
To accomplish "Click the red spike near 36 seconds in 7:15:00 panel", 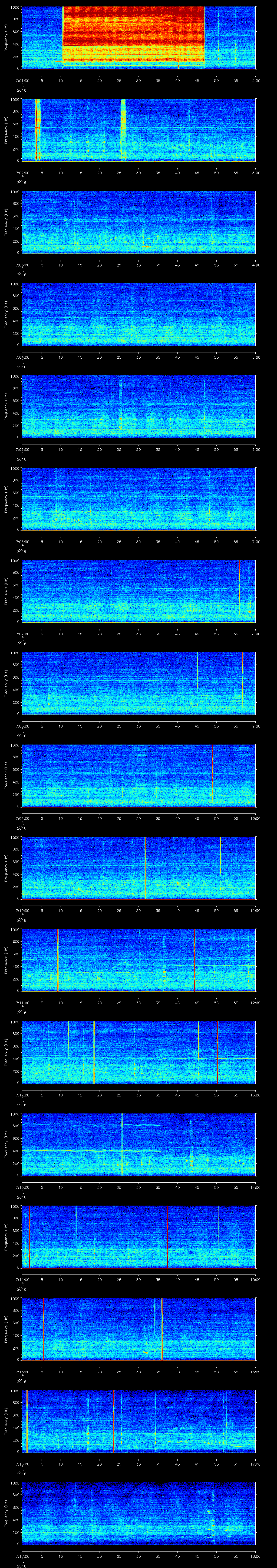I will click(163, 1329).
